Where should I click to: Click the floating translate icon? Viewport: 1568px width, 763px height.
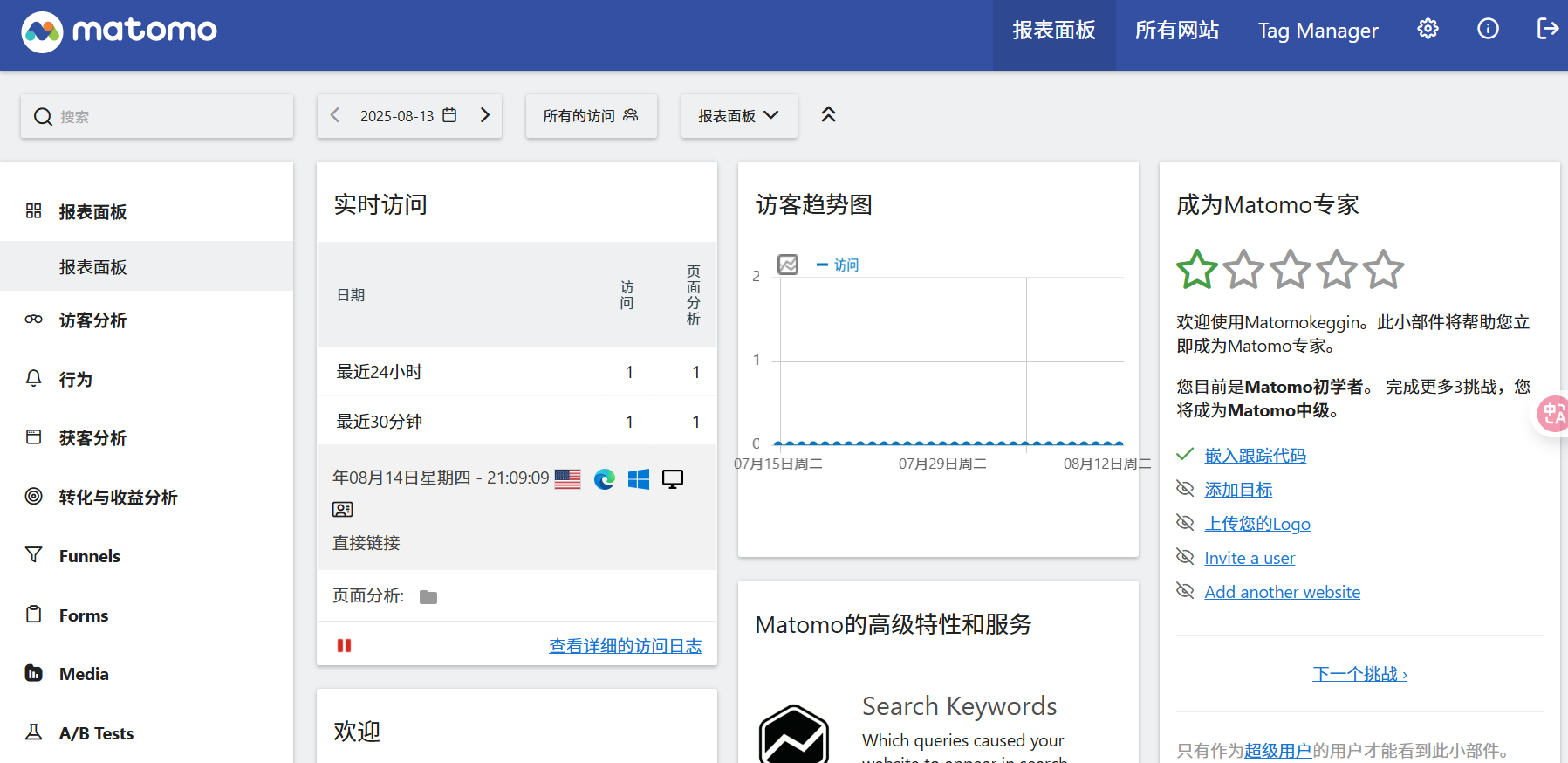coord(1553,414)
